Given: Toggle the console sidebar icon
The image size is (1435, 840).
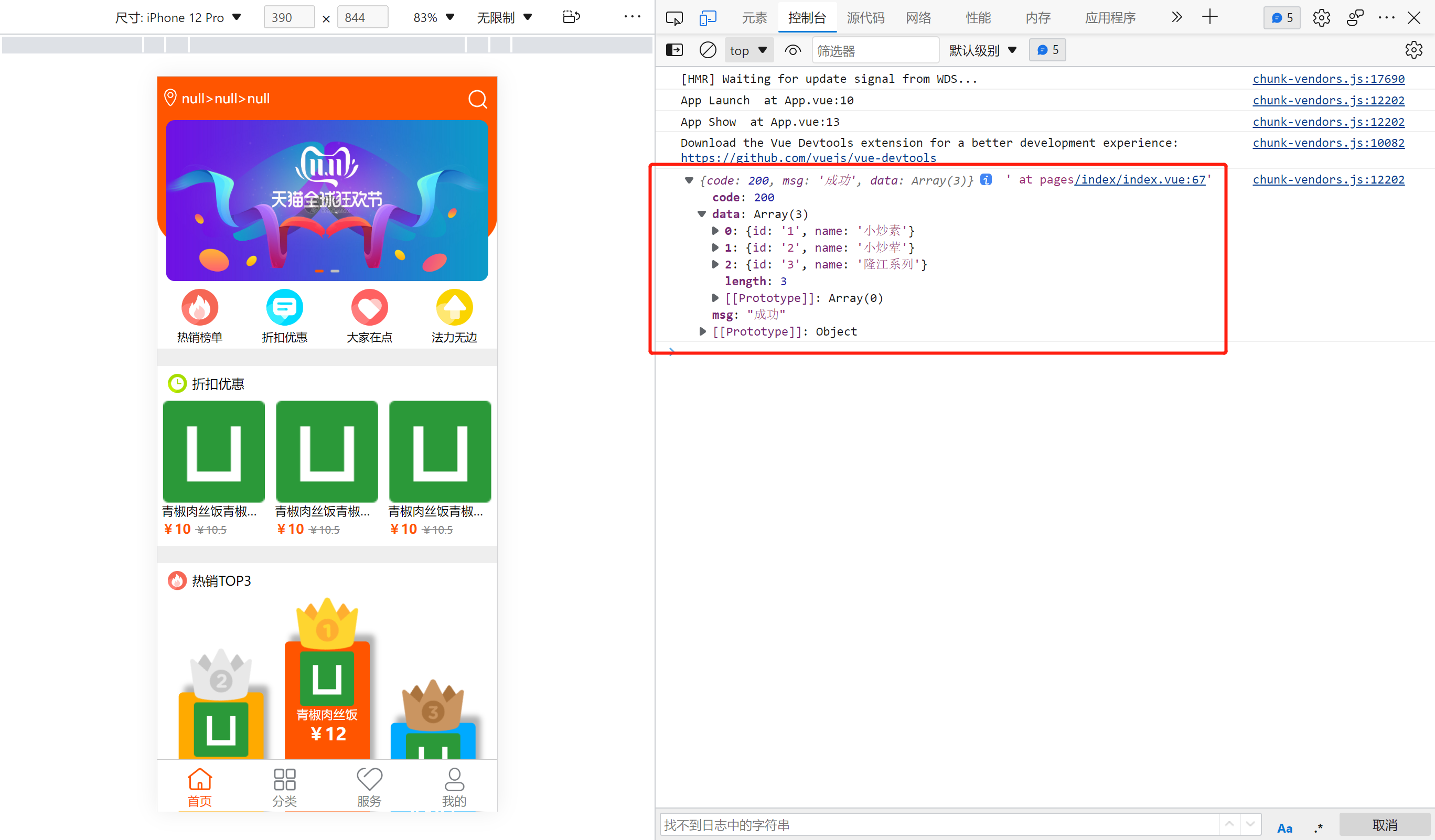Looking at the screenshot, I should click(674, 50).
